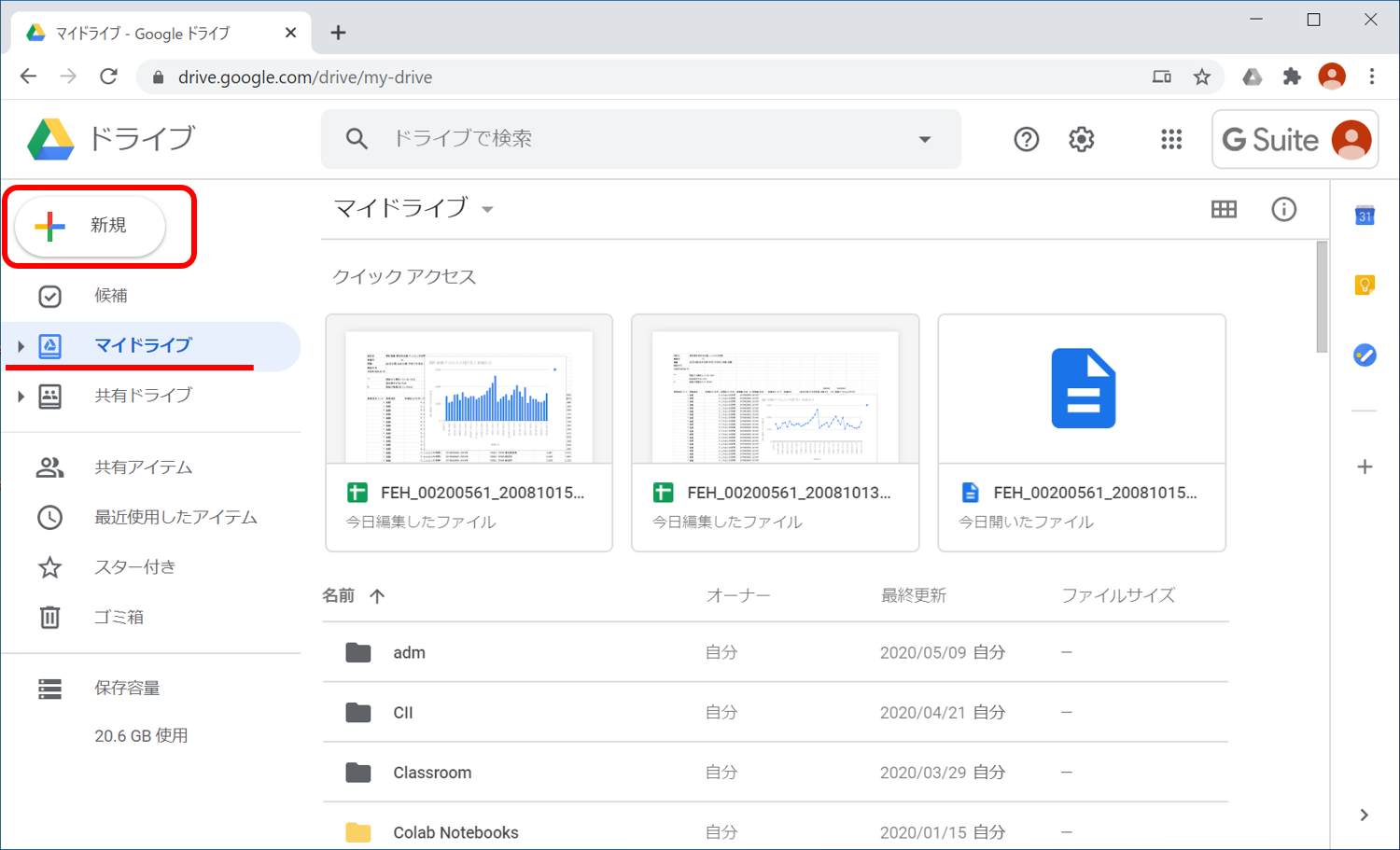The height and width of the screenshot is (850, 1400).
Task: Sort by Name (名前) column header
Action: 339,595
